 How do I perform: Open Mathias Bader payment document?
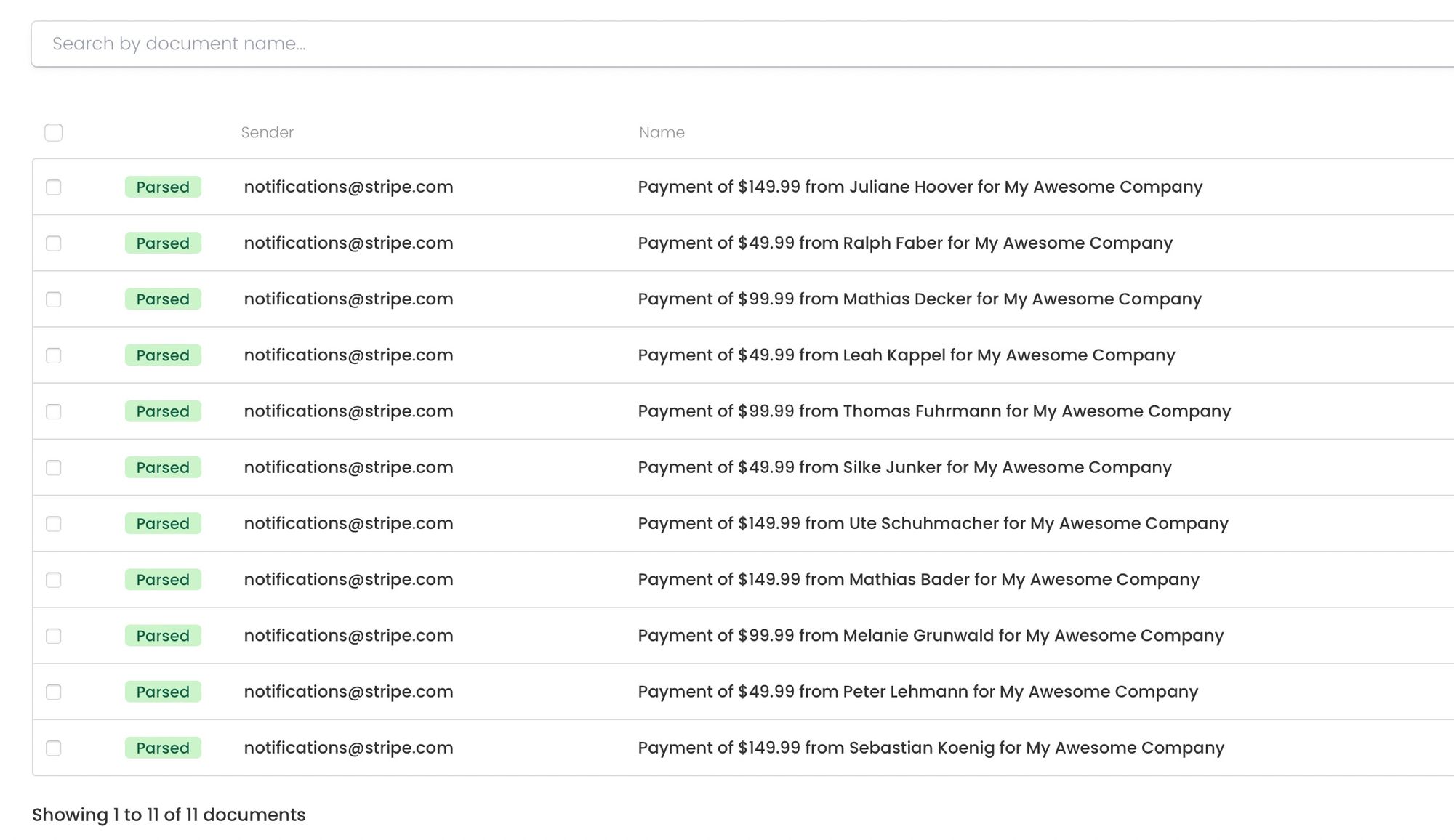918,579
